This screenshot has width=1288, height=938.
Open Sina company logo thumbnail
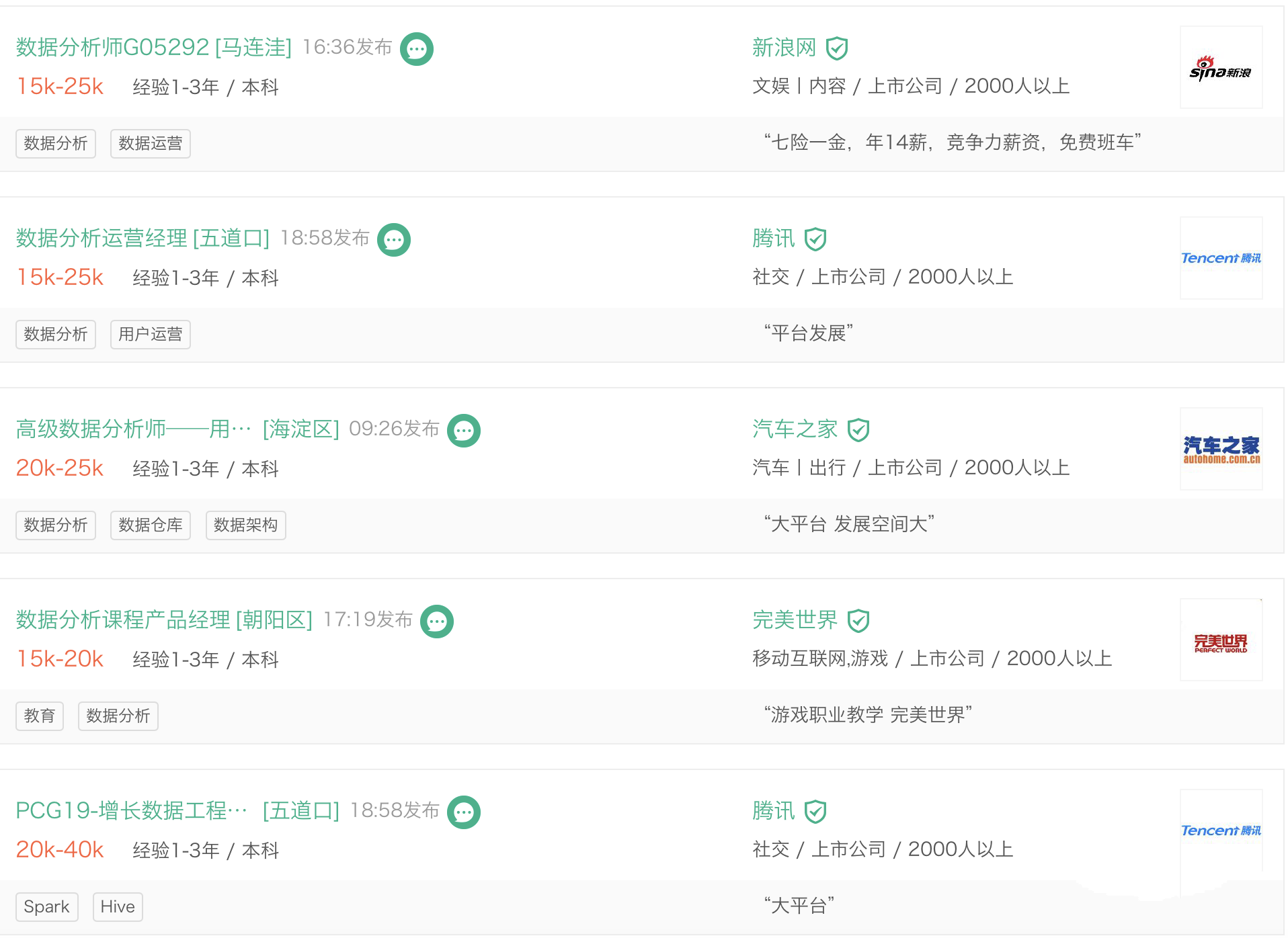(x=1221, y=67)
